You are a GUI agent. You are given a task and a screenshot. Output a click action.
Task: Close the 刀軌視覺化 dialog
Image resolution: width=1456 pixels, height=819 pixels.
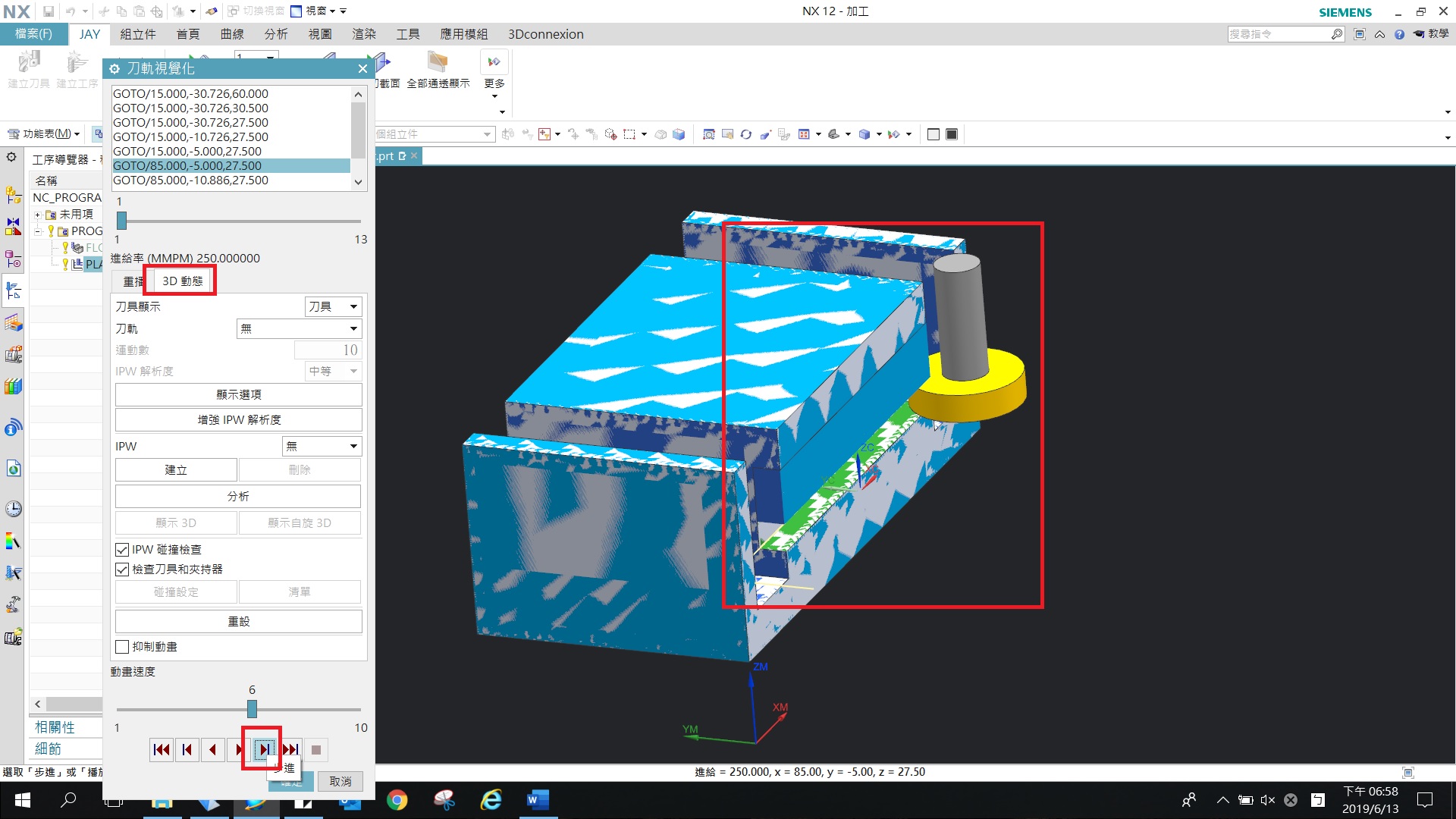coord(362,68)
